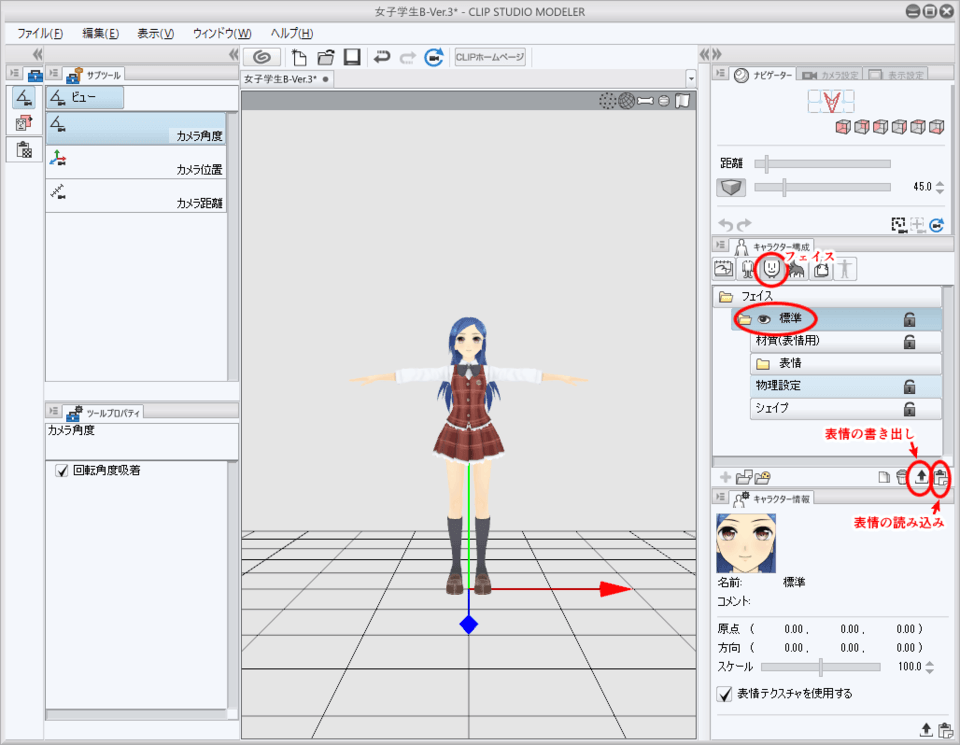Screen dimensions: 960x745
Task: Select the Hair icon in character composition panel
Action: (x=798, y=268)
